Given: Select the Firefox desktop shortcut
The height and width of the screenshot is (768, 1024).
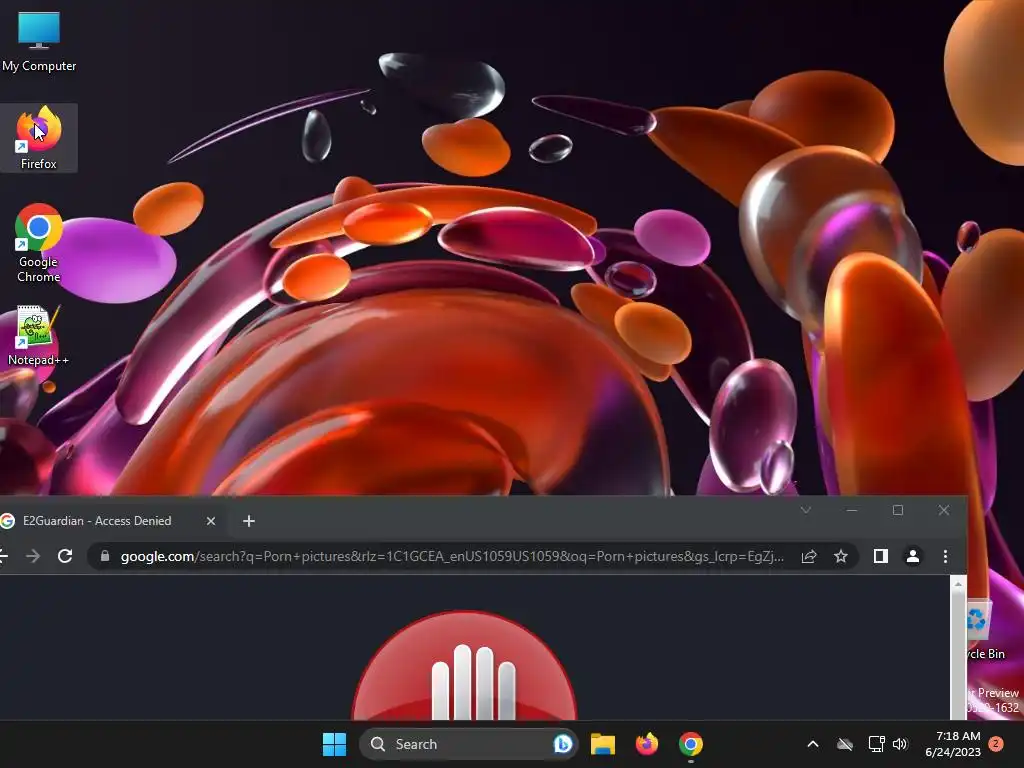Looking at the screenshot, I should click(39, 138).
